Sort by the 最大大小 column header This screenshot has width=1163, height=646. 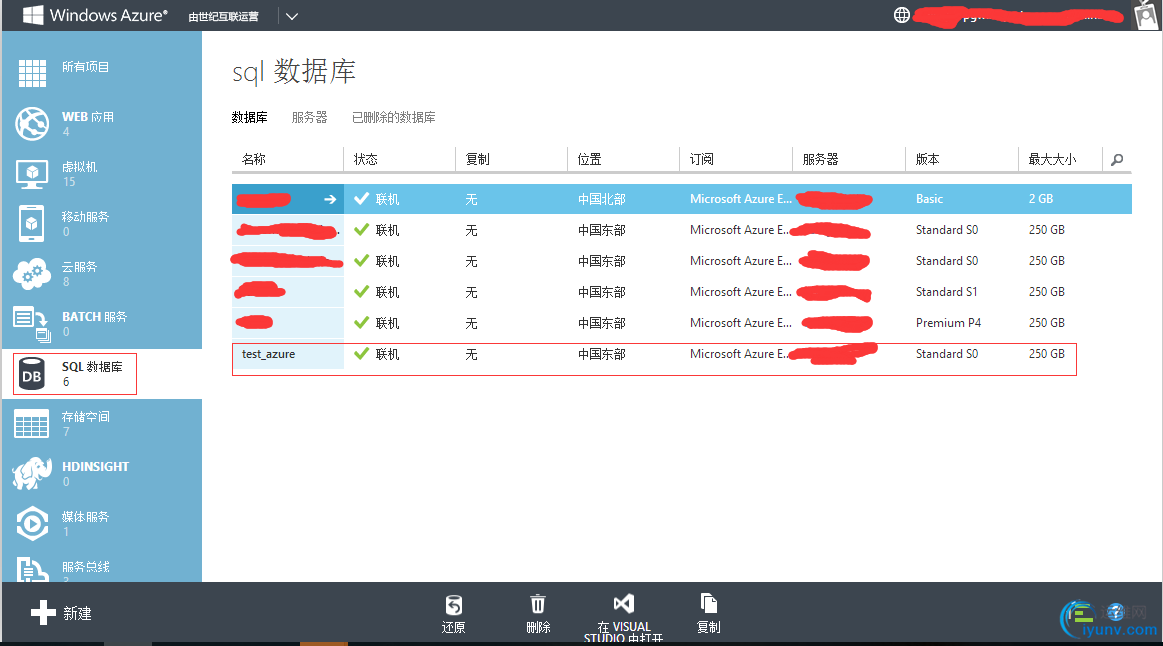1052,159
